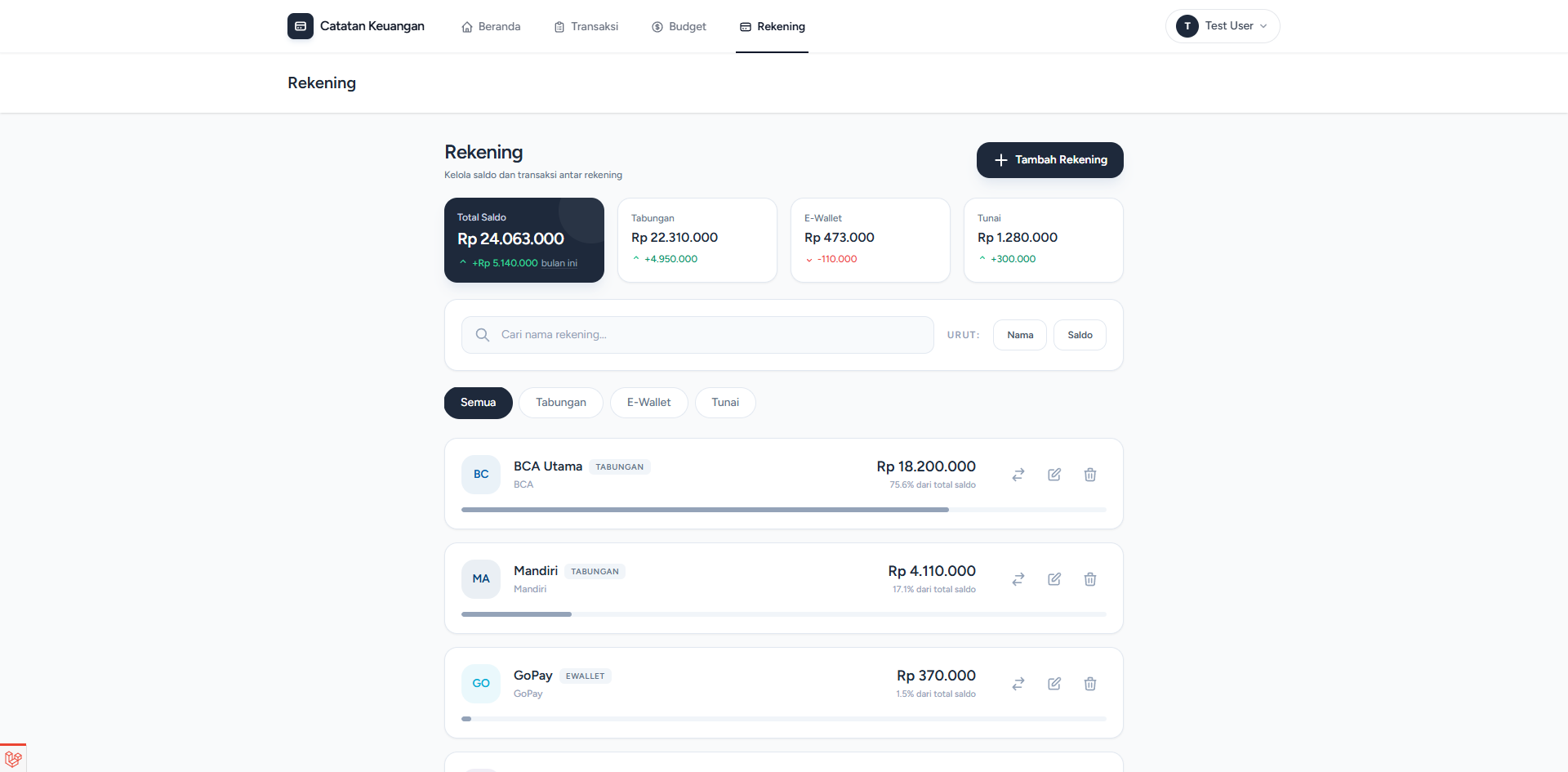
Task: Edit the BCA Utama account
Action: click(x=1054, y=475)
